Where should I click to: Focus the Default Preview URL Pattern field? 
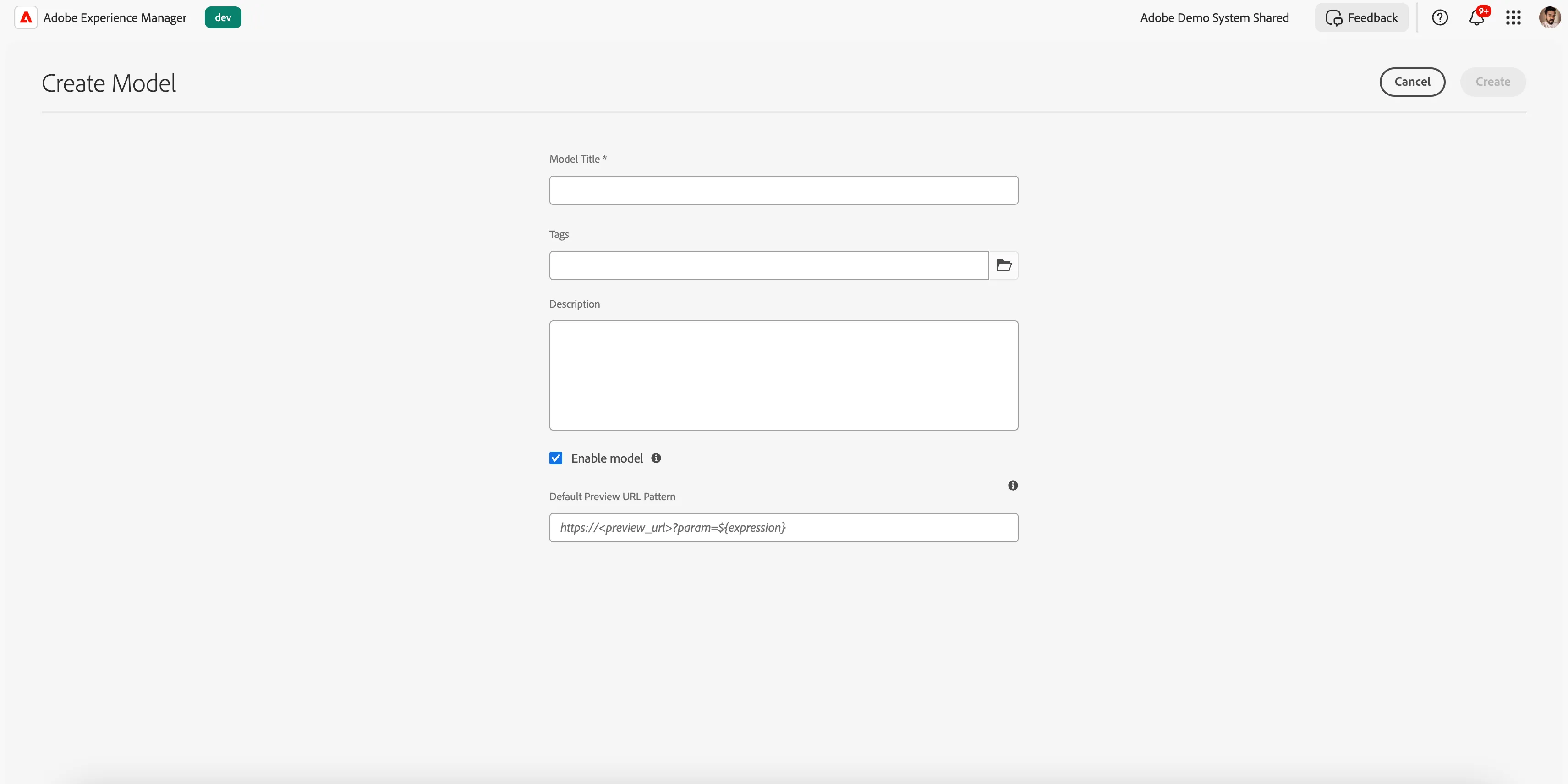click(x=784, y=528)
